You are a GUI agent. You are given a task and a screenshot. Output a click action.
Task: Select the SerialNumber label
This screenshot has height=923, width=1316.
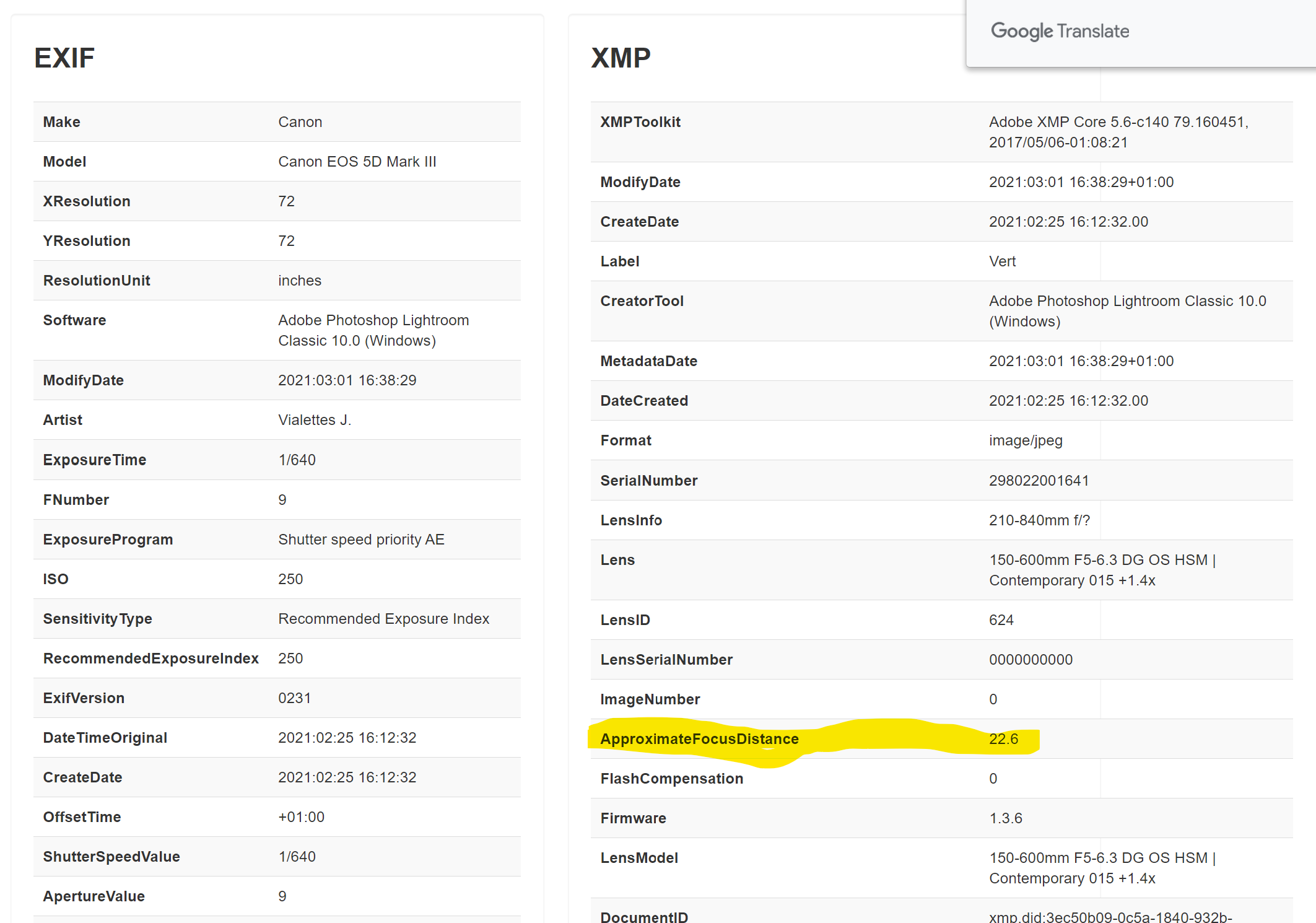(649, 481)
